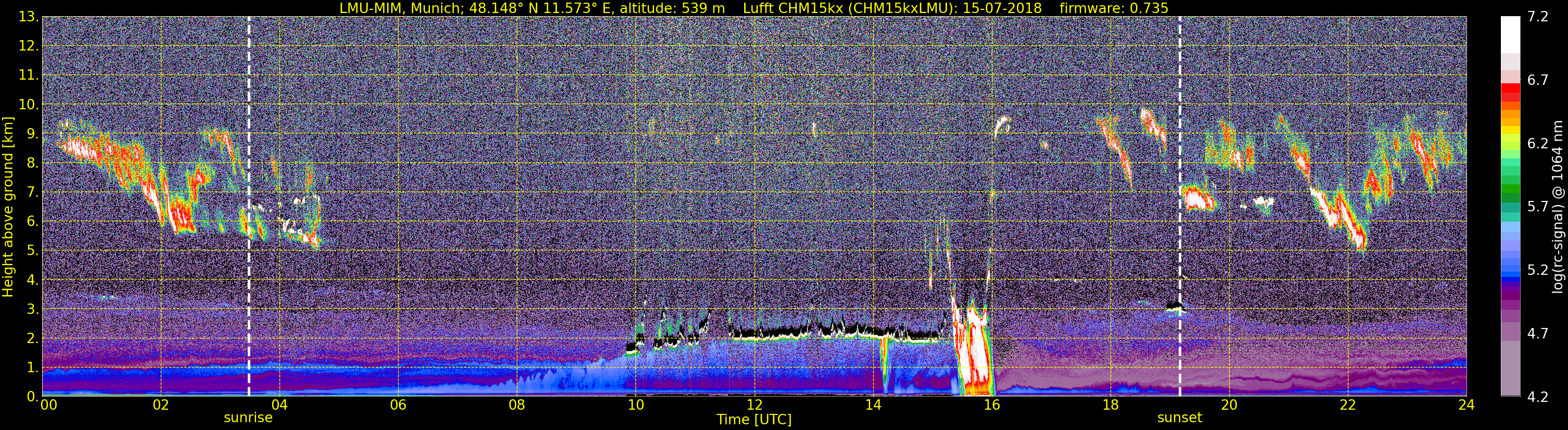This screenshot has width=1568, height=430.
Task: Click the 5.2 colorbar tick value
Action: pyautogui.click(x=1538, y=270)
